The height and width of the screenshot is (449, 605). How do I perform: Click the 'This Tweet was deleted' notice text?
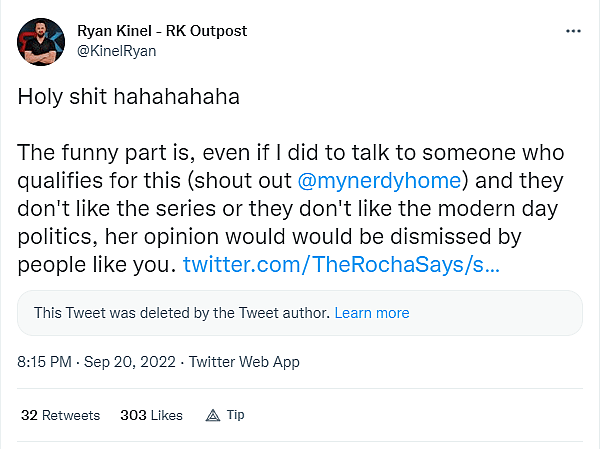(182, 313)
